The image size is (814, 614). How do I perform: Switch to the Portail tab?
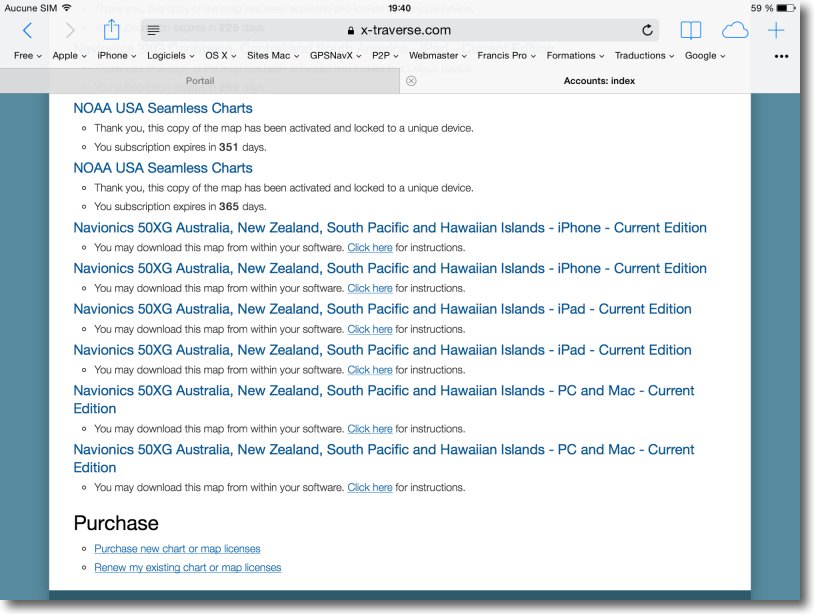(x=200, y=81)
